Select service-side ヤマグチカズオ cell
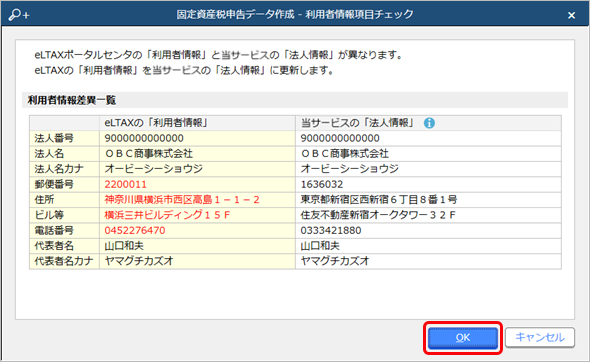 (x=429, y=261)
